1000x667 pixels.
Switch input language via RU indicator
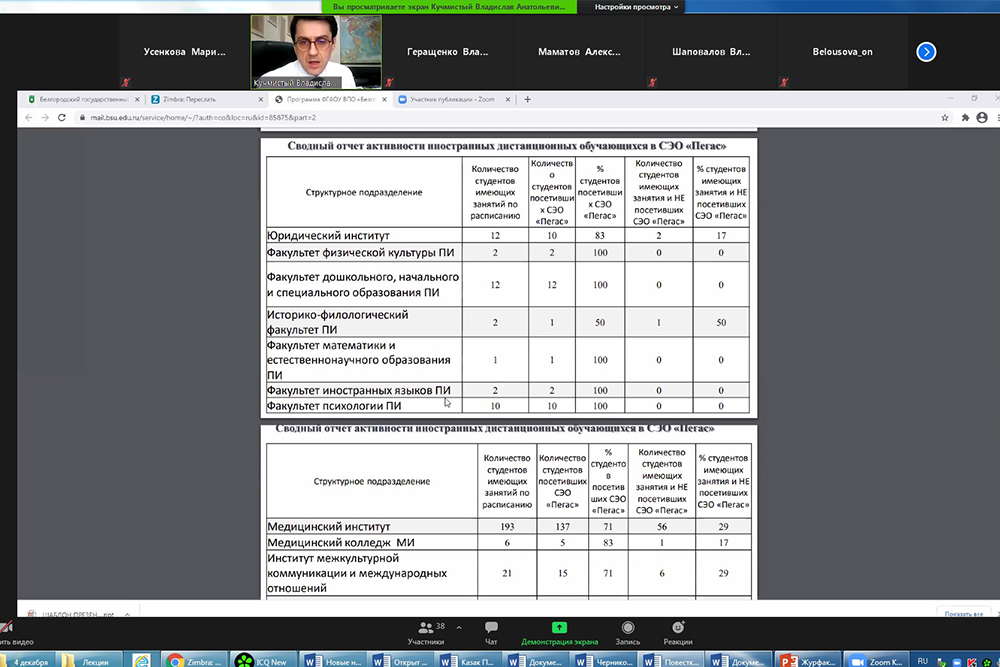922,660
